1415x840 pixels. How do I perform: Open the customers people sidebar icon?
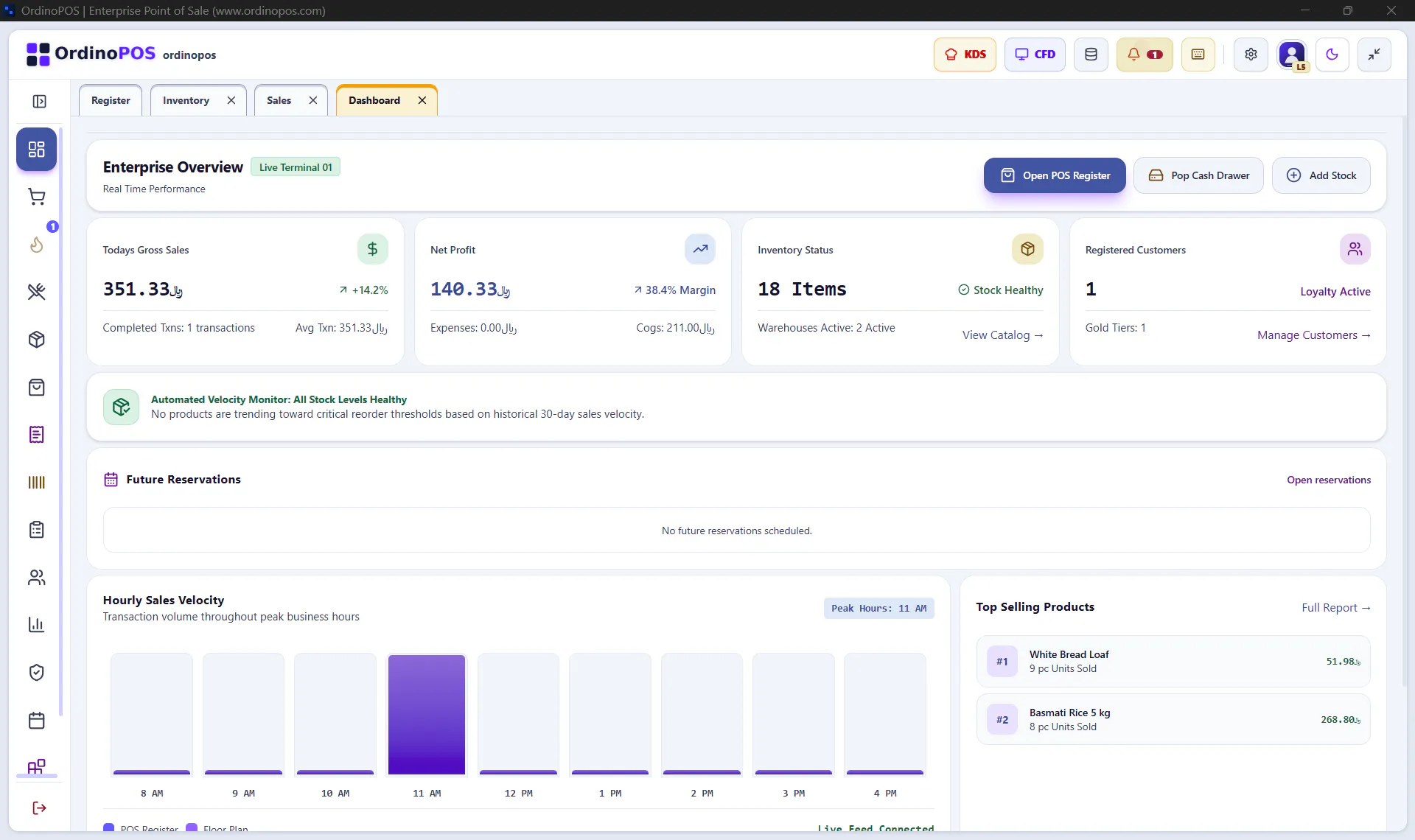coord(36,577)
